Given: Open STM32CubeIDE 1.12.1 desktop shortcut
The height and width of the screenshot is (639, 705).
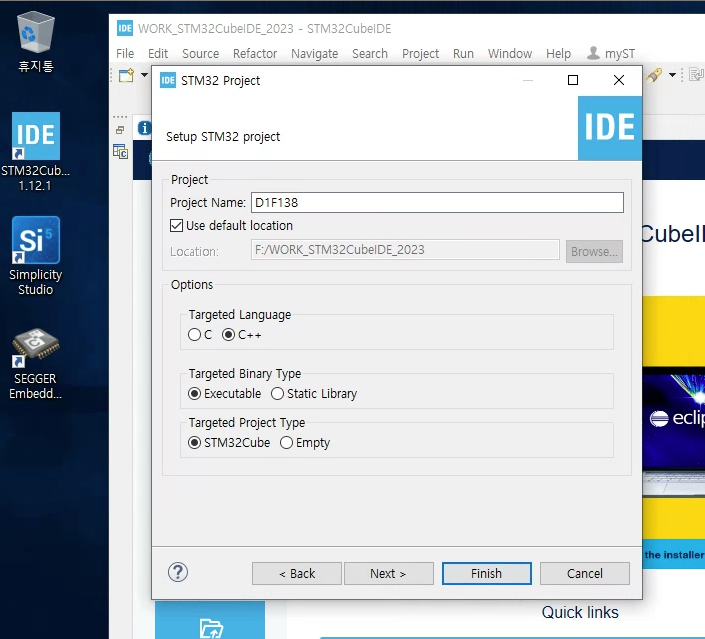Looking at the screenshot, I should (x=36, y=152).
